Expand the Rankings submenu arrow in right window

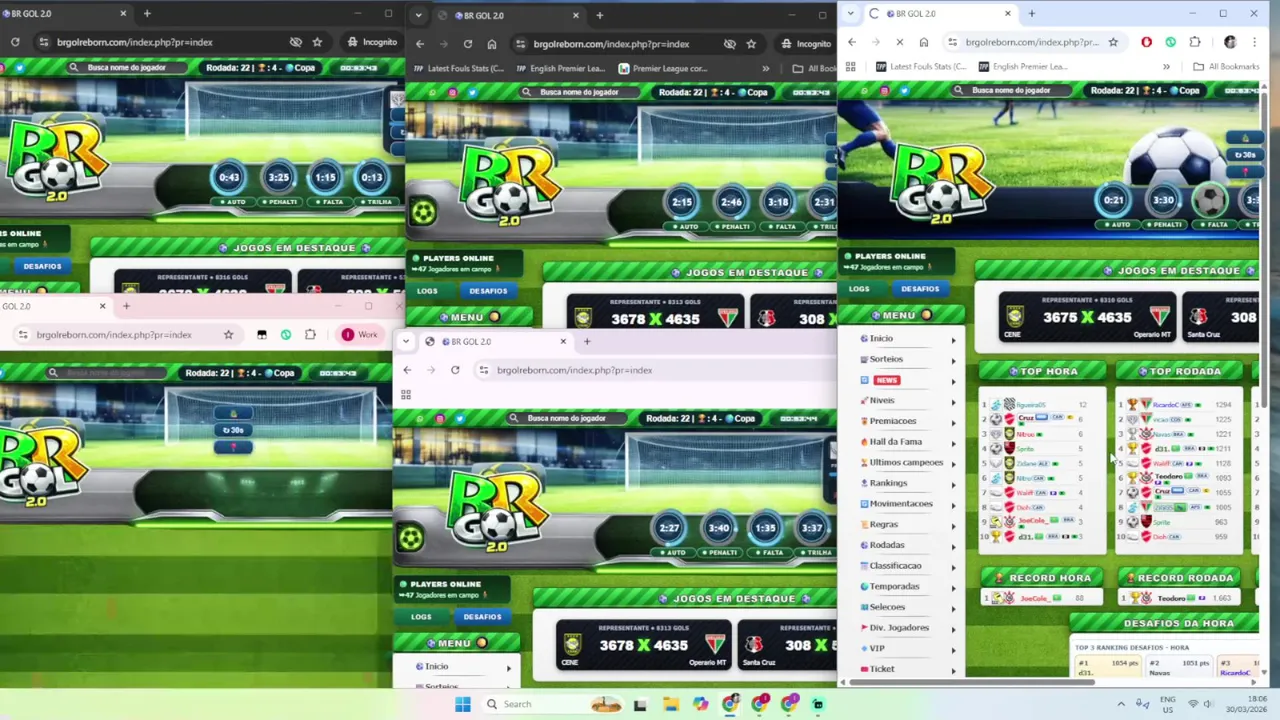click(953, 484)
